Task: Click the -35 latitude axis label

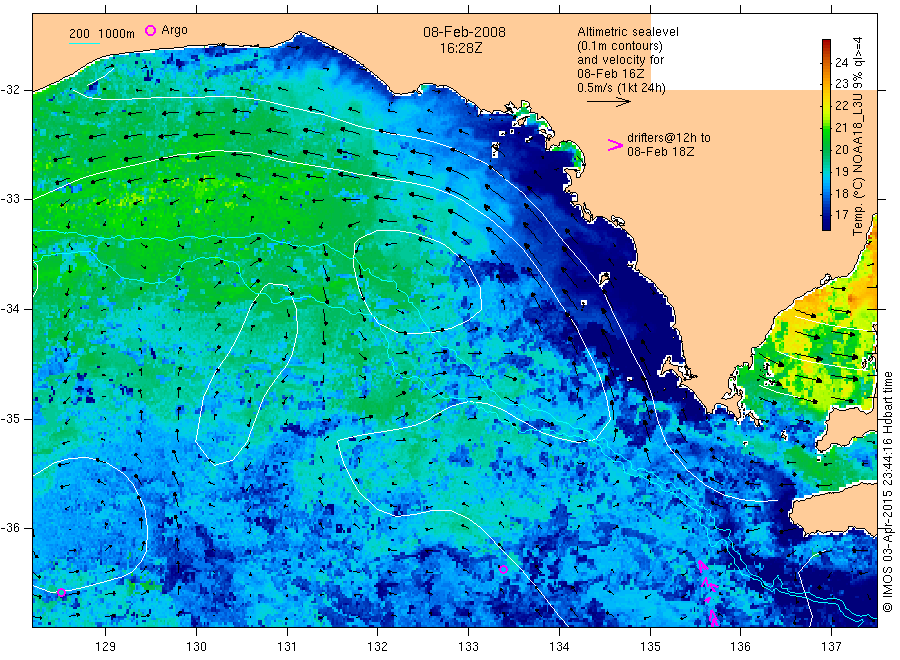Action: pos(10,419)
